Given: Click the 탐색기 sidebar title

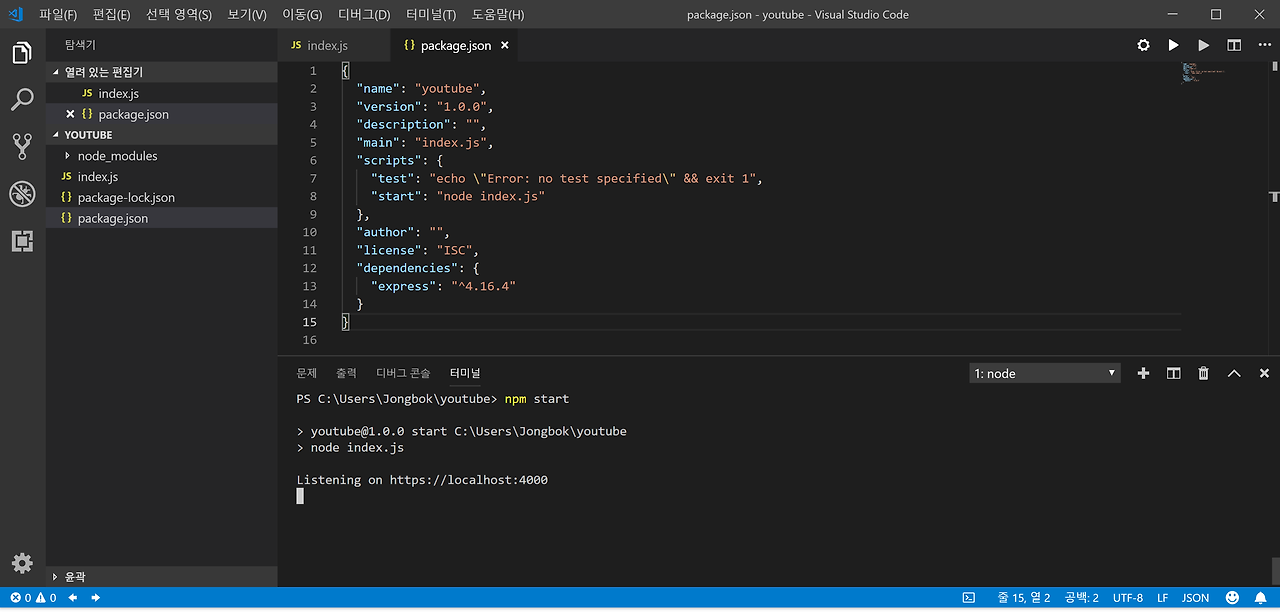Looking at the screenshot, I should click(x=80, y=45).
